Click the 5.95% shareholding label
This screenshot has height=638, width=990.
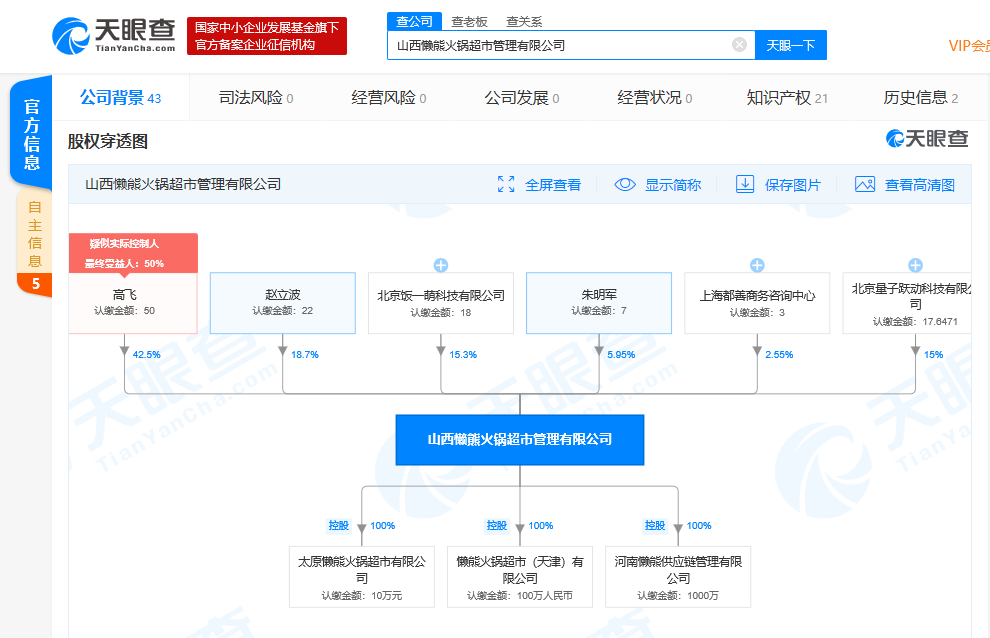click(621, 355)
